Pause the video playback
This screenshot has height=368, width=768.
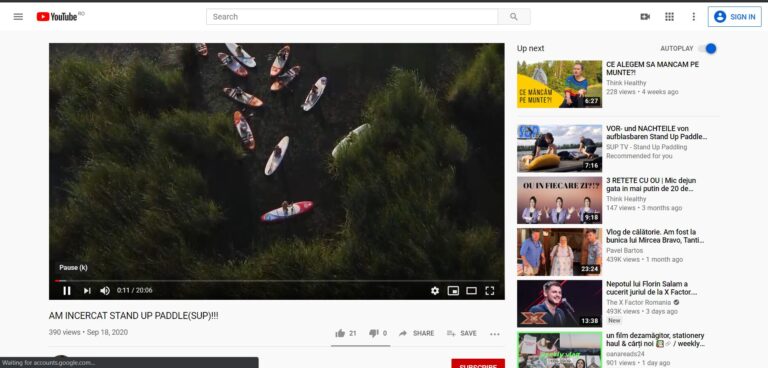[x=67, y=291]
